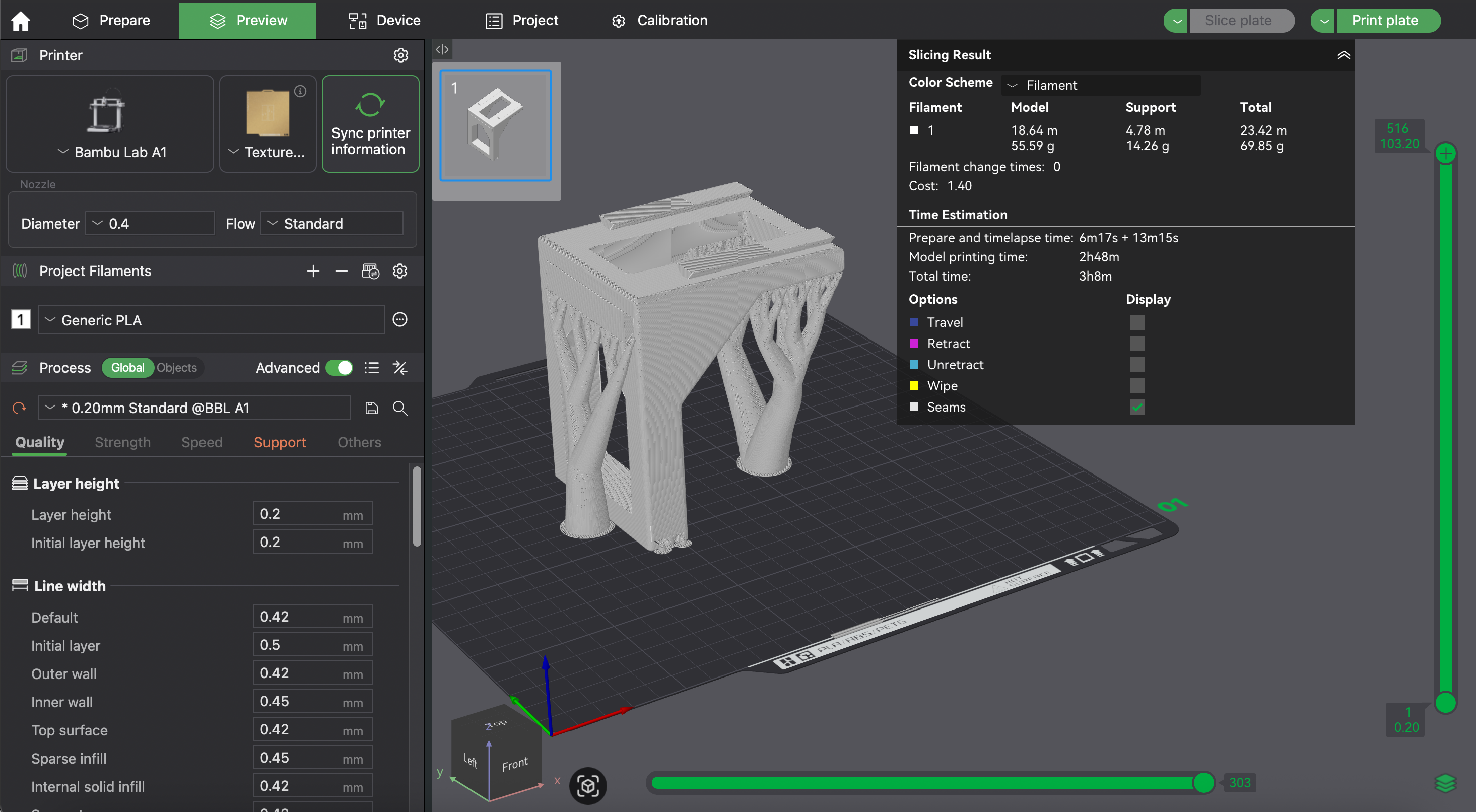The image size is (1476, 812).
Task: Click filament 1 white color swatch
Action: click(914, 130)
